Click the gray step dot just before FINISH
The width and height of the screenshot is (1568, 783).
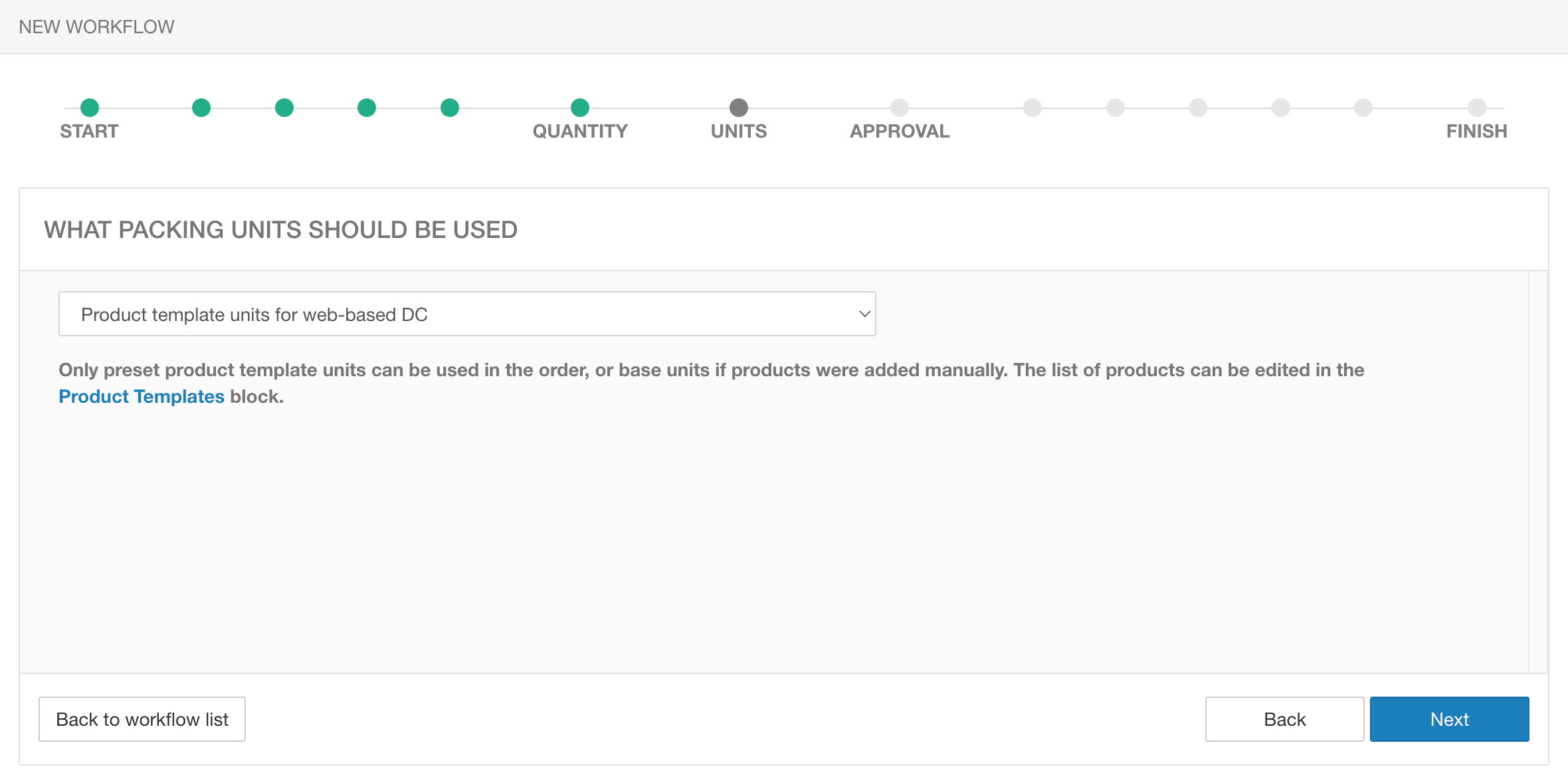point(1363,108)
